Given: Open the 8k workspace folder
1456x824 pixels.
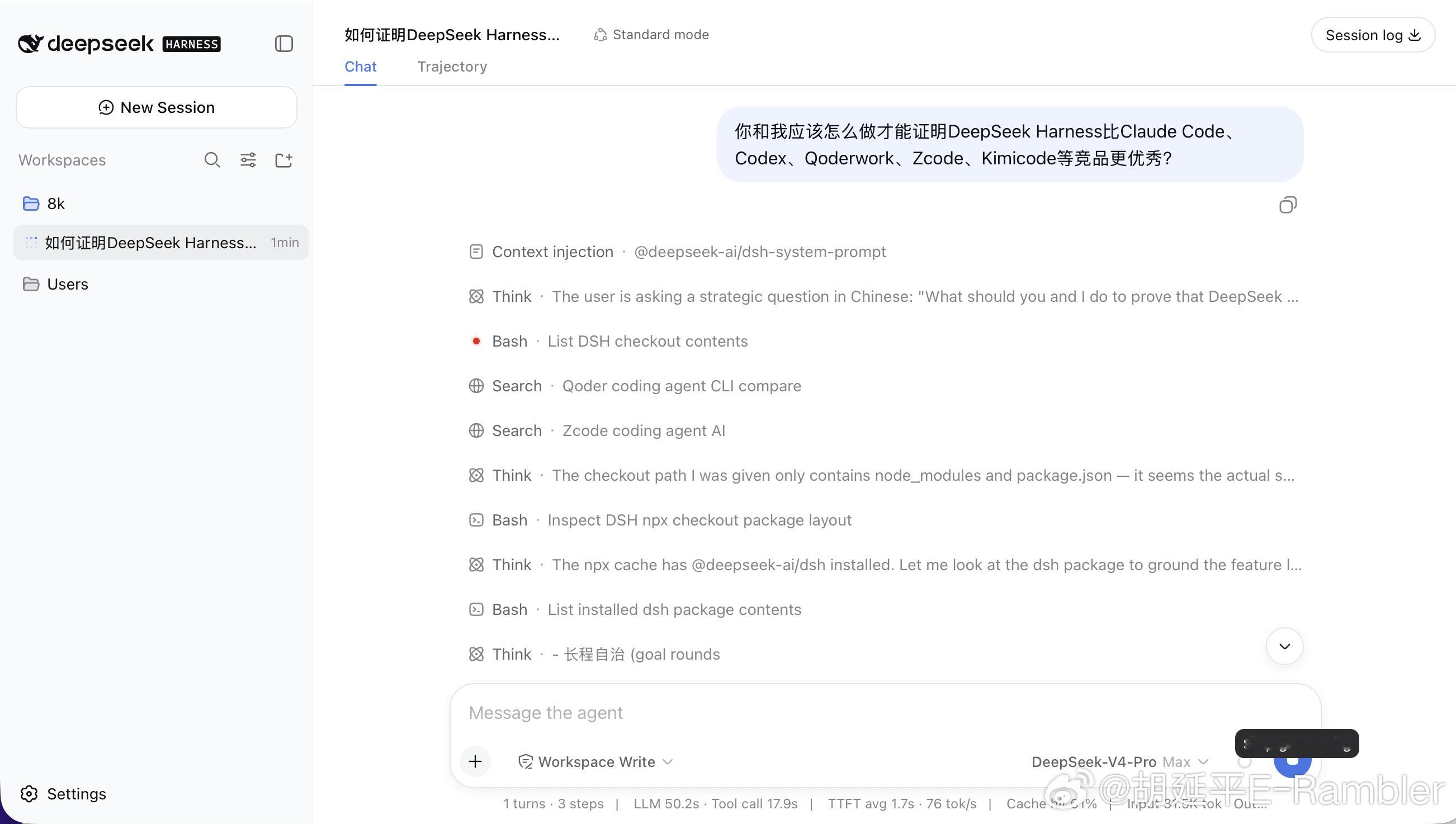Looking at the screenshot, I should tap(160, 203).
